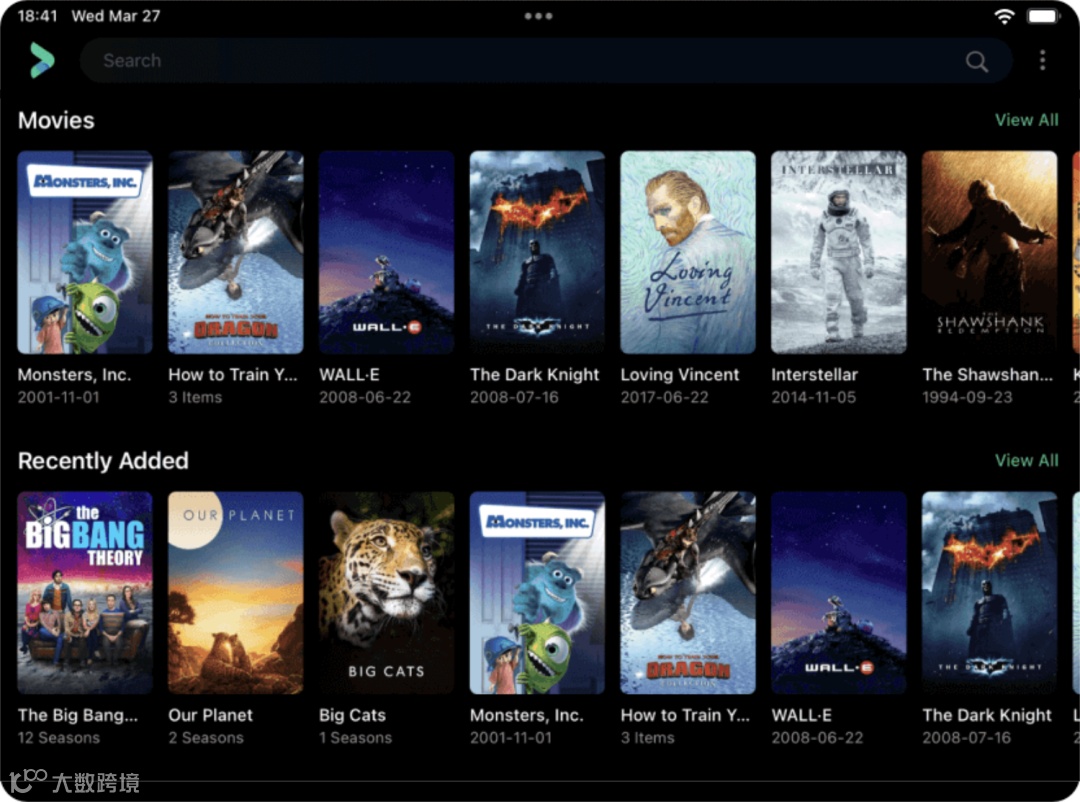This screenshot has height=802, width=1080.
Task: Tap the 12 Seasons label
Action: pyautogui.click(x=59, y=738)
